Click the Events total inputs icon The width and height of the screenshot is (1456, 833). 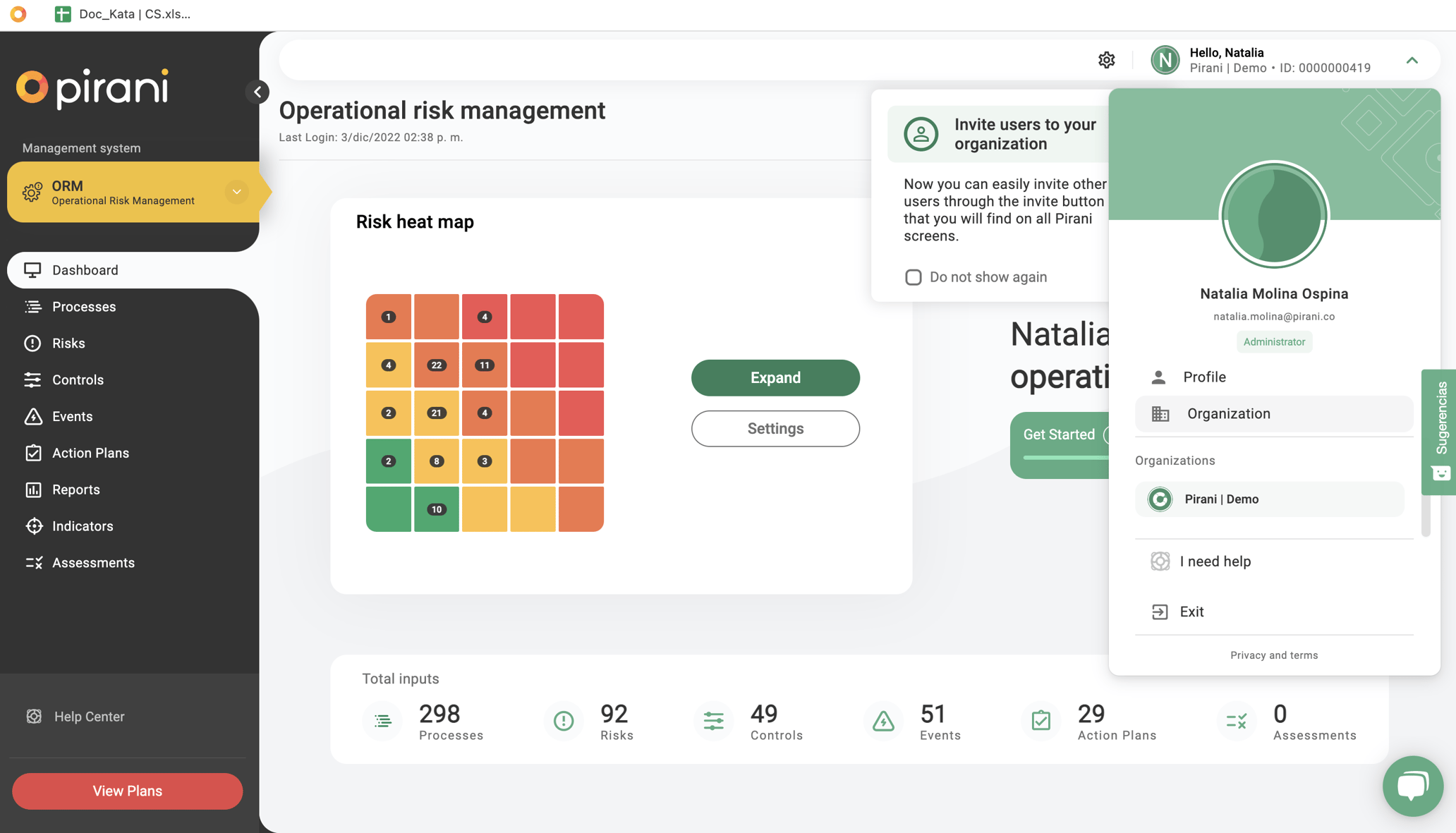[x=883, y=721]
